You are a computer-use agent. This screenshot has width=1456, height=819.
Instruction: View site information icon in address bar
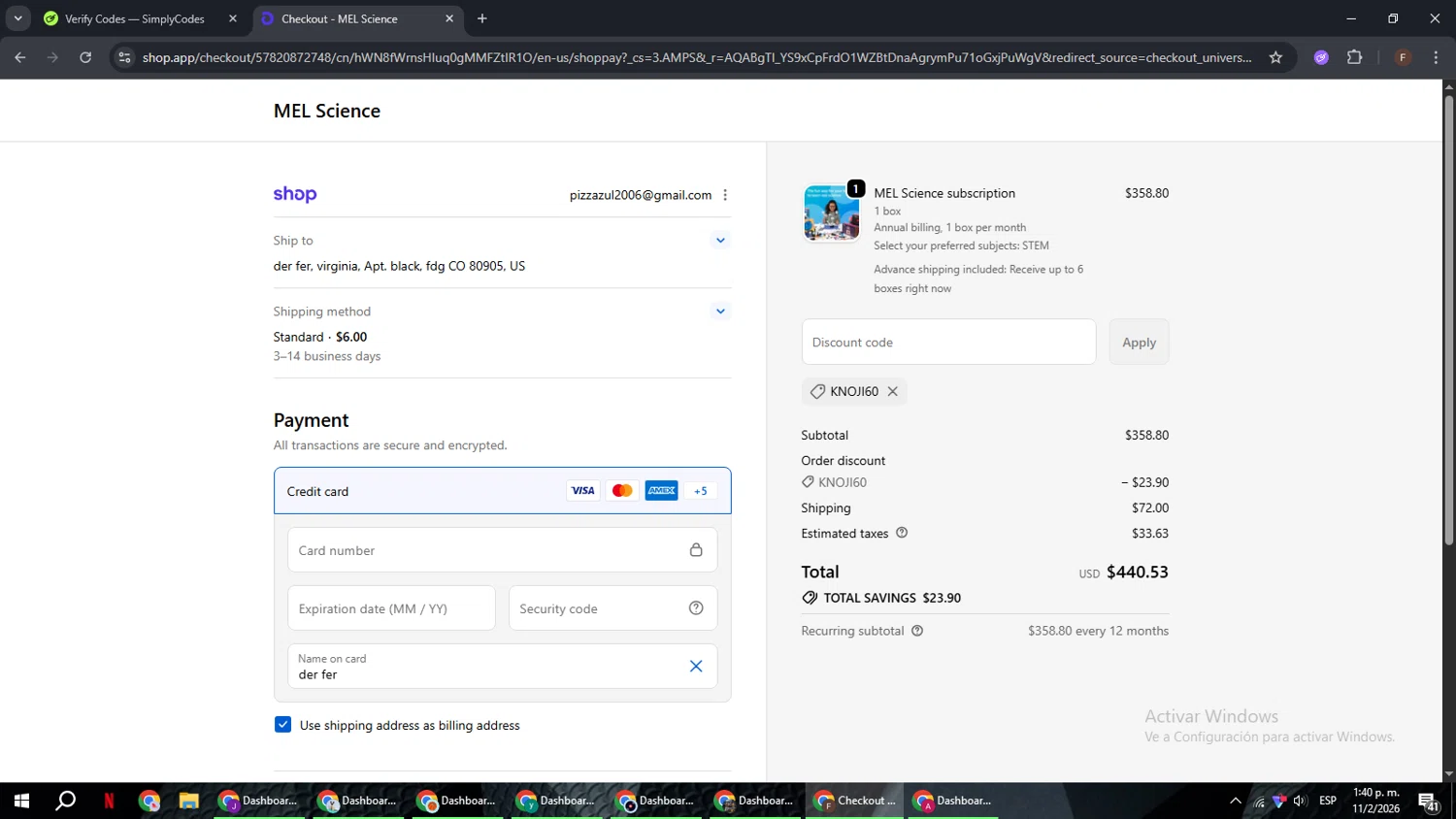pyautogui.click(x=124, y=58)
